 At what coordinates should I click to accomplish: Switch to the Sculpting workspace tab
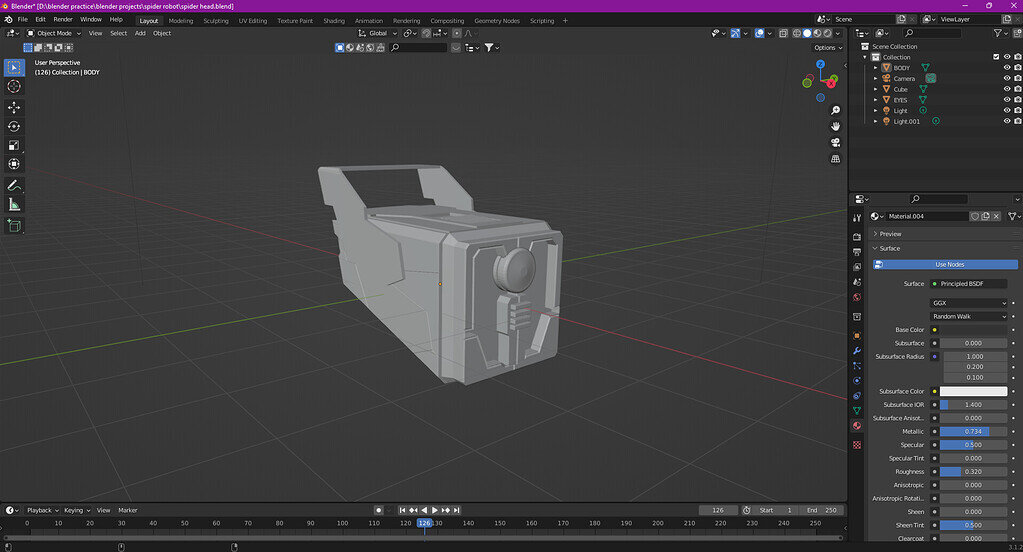coord(215,20)
